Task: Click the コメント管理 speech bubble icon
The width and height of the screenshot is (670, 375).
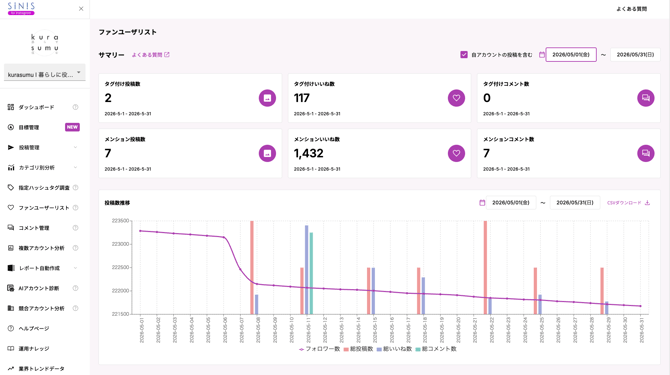Action: 11,228
